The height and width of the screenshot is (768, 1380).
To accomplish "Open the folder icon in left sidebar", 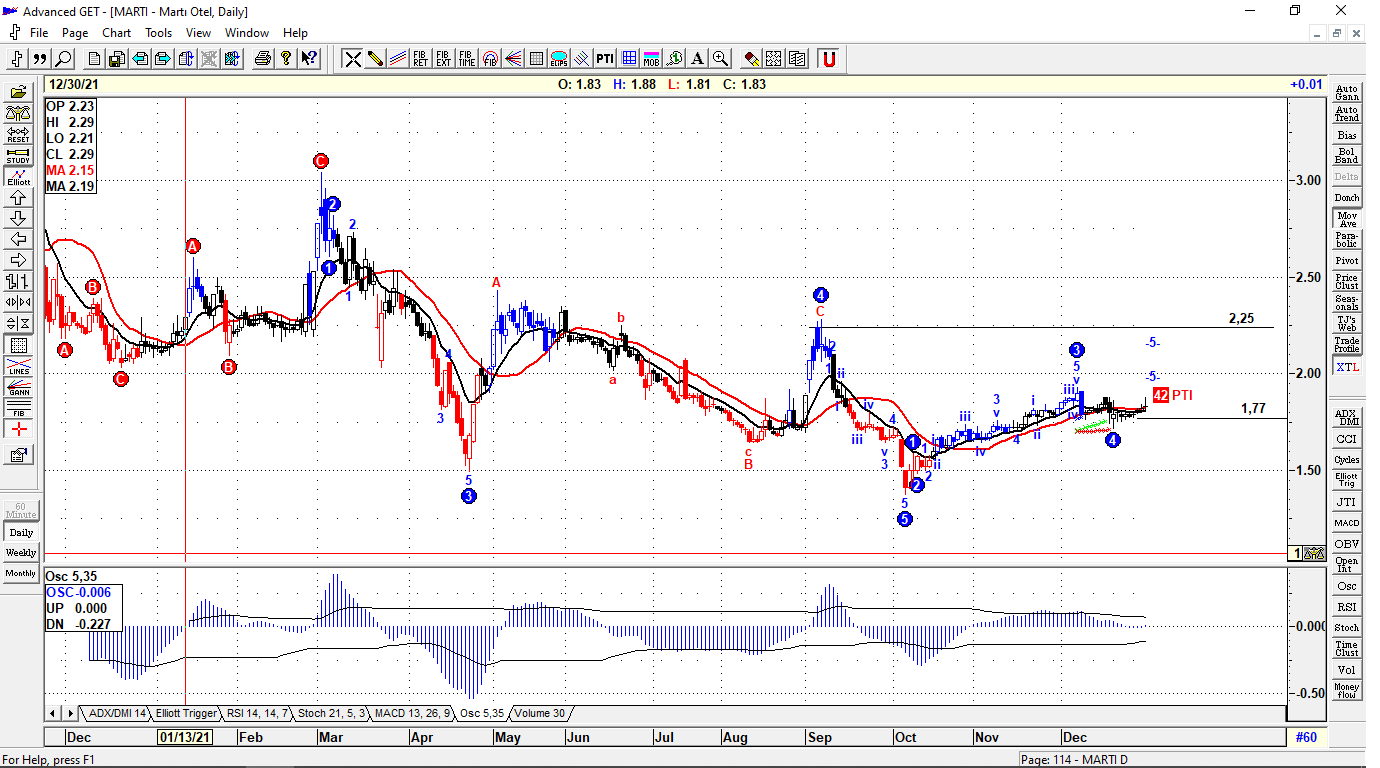I will pos(18,92).
